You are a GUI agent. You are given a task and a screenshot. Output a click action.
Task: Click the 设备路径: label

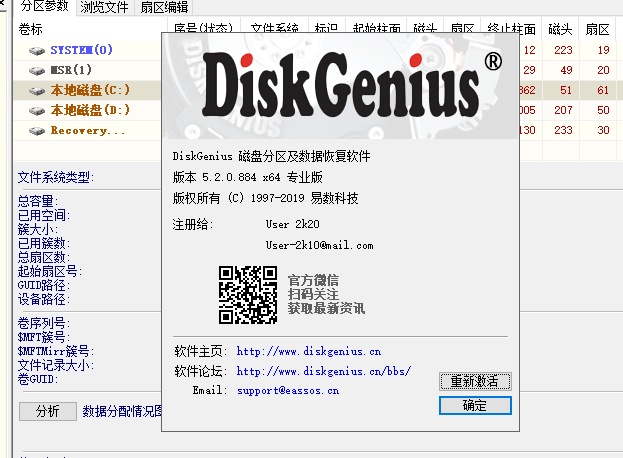(x=44, y=299)
